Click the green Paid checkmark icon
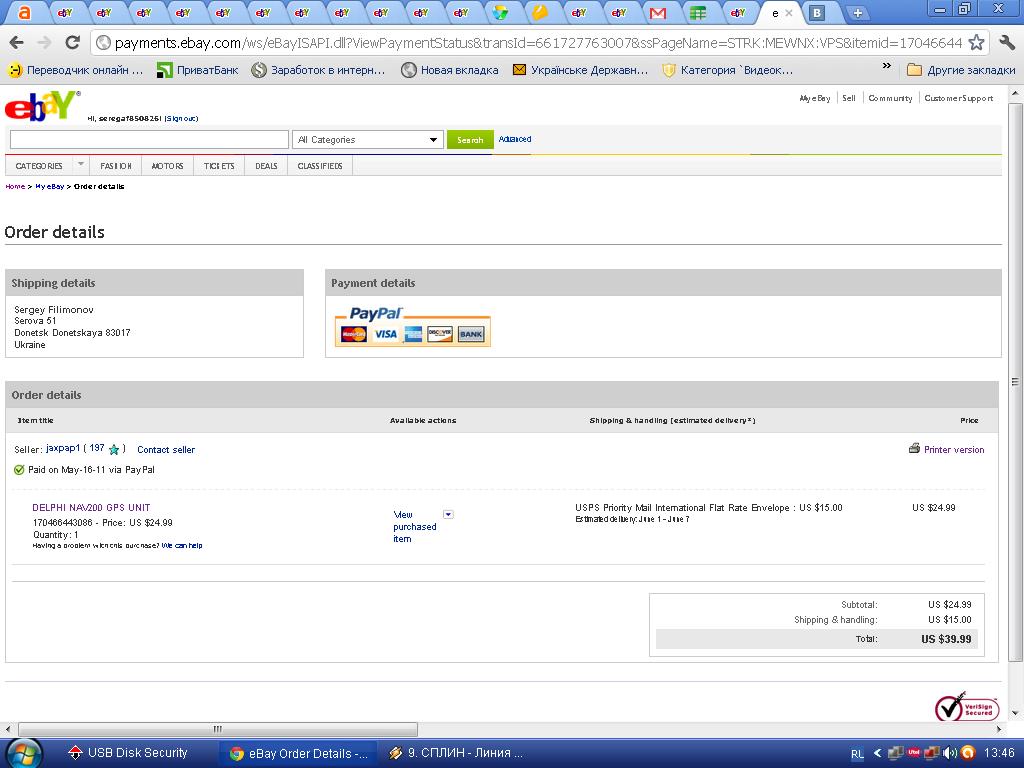Screen dimensions: 1024x768 [19, 470]
